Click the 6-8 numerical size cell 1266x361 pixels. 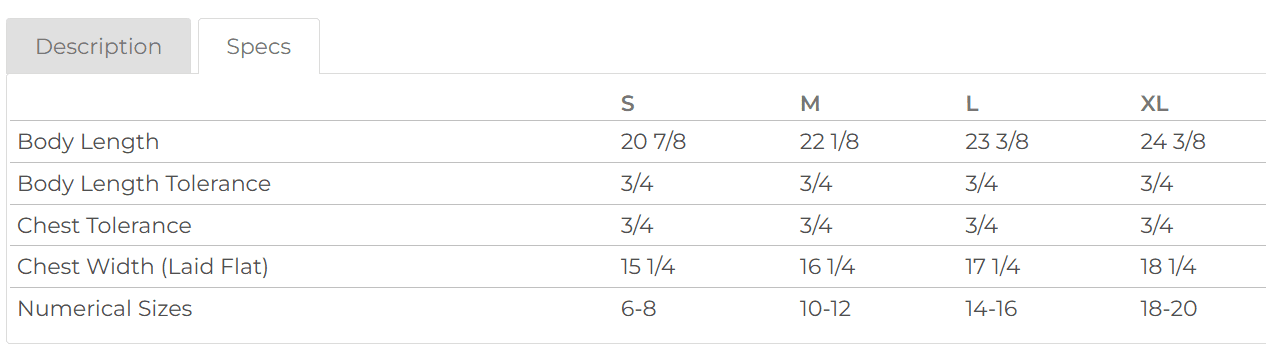[638, 309]
